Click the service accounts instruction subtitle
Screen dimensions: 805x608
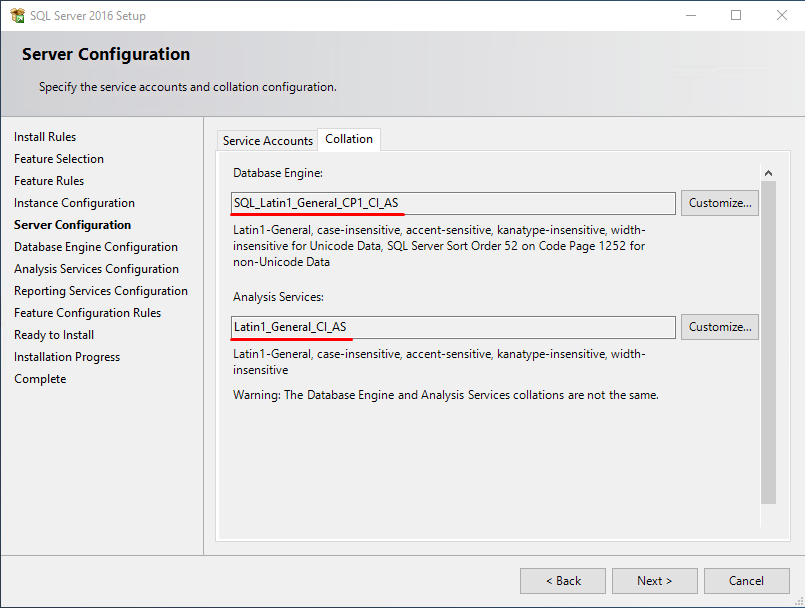point(188,87)
